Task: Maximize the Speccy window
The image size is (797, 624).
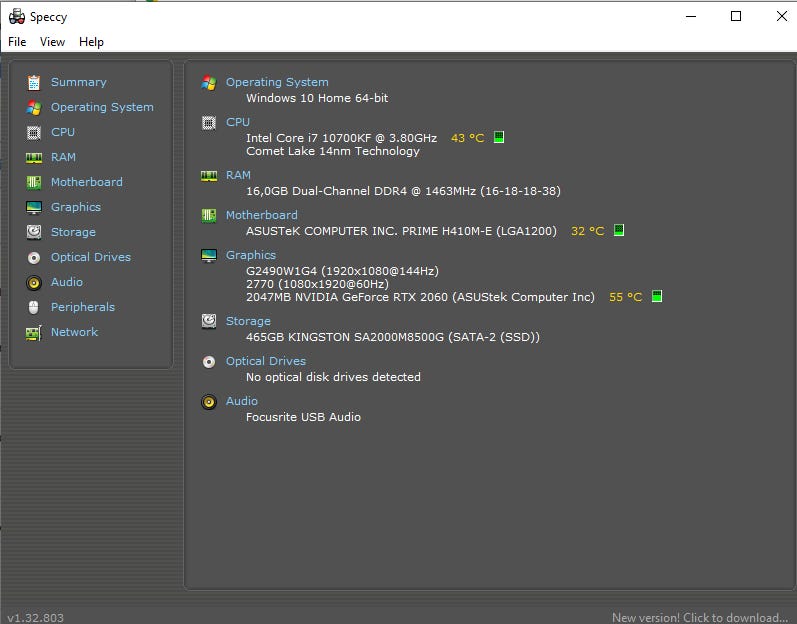Action: click(736, 16)
